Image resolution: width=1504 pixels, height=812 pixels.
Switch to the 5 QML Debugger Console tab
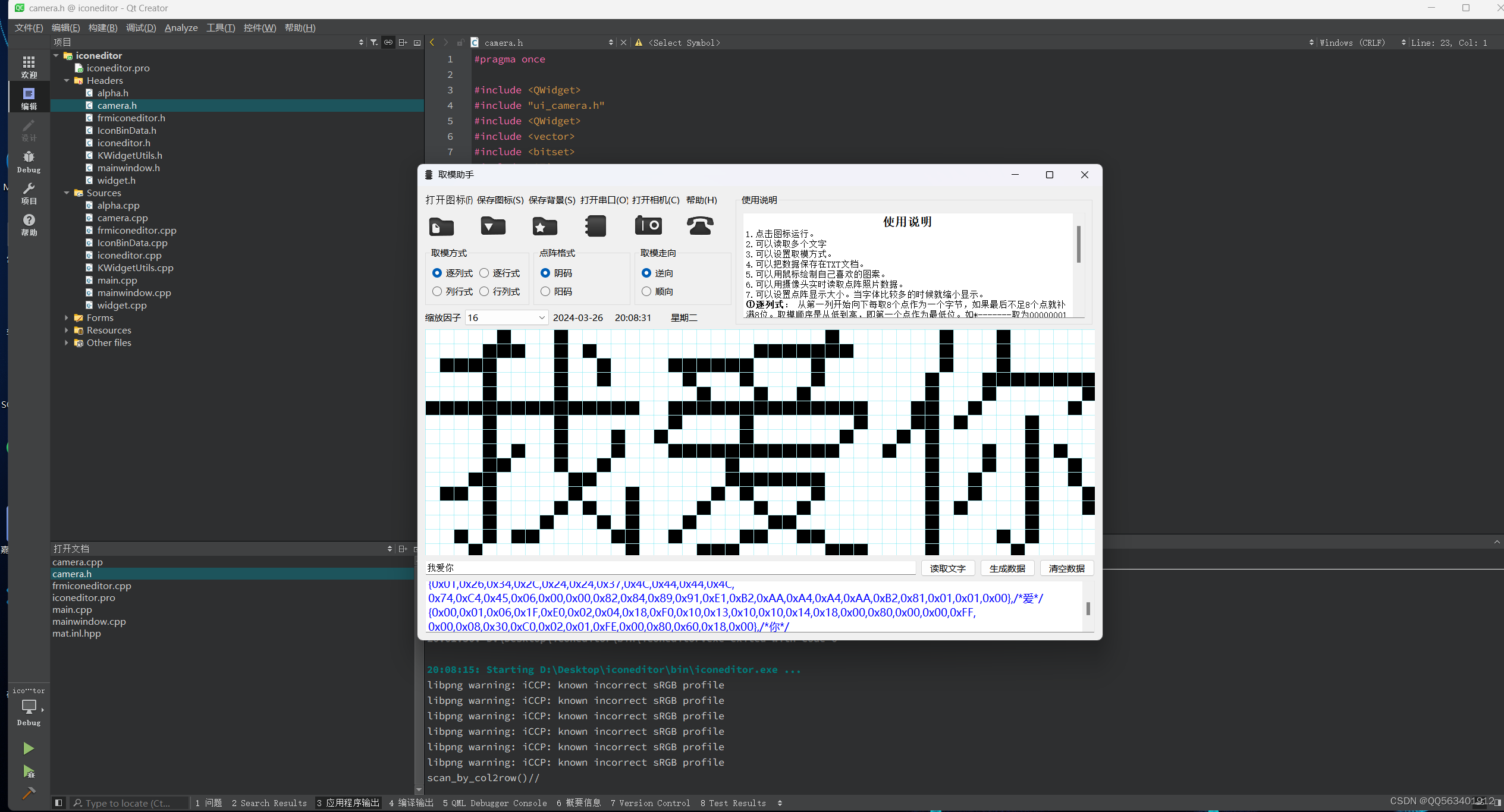click(x=495, y=802)
